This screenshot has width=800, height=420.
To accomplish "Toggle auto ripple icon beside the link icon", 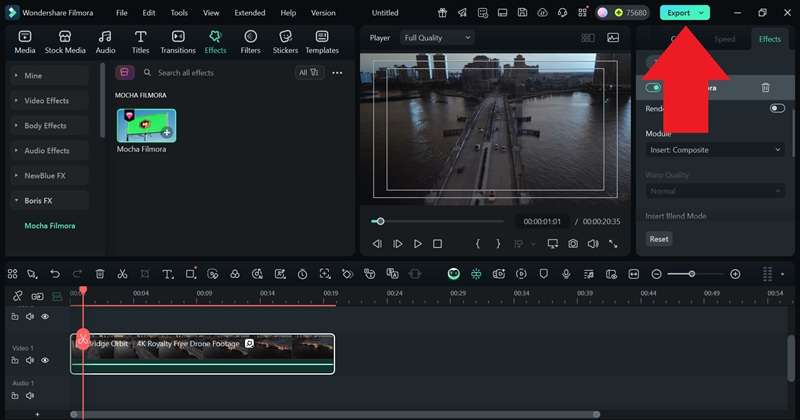I will pos(37,296).
